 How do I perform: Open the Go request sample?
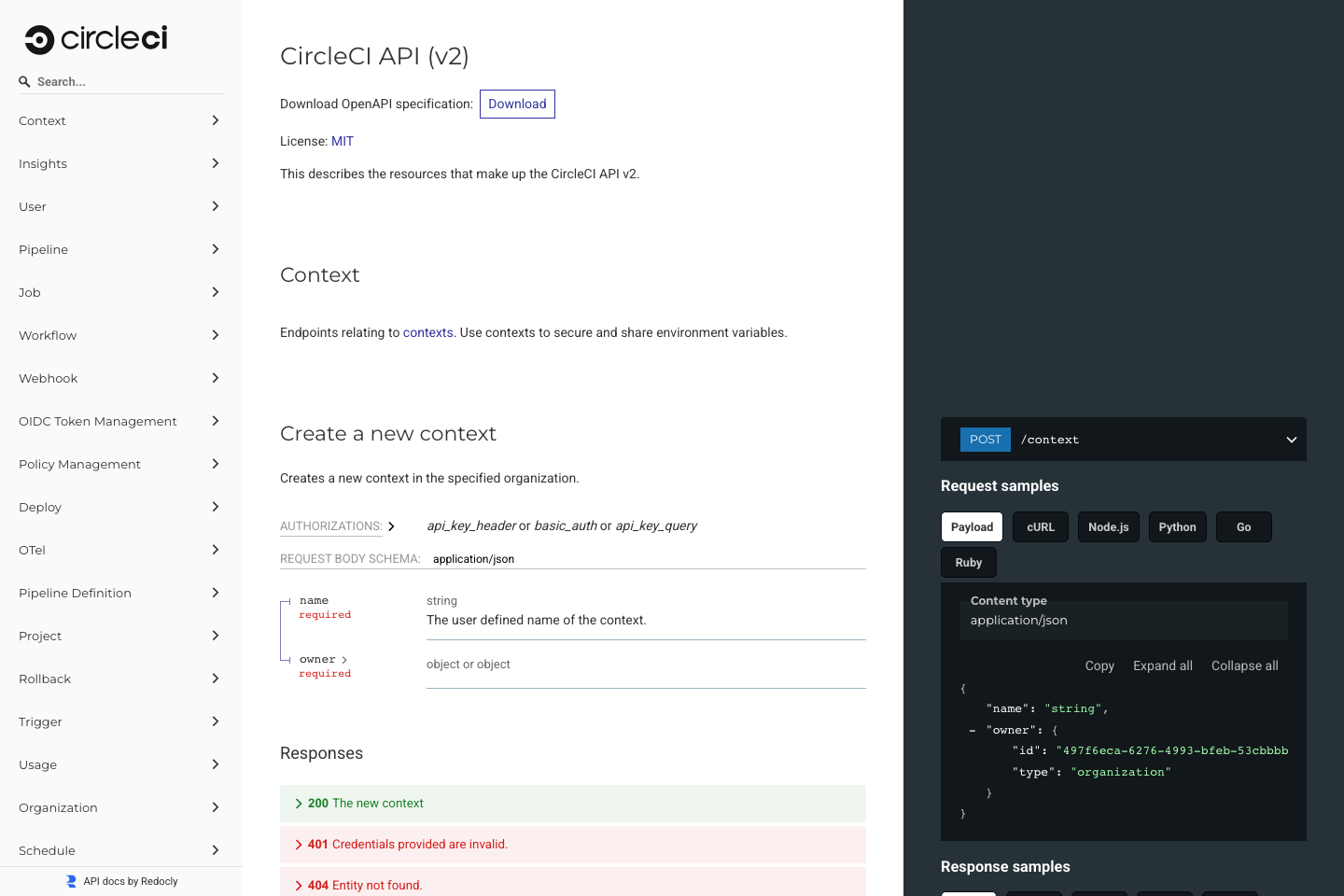click(x=1243, y=526)
